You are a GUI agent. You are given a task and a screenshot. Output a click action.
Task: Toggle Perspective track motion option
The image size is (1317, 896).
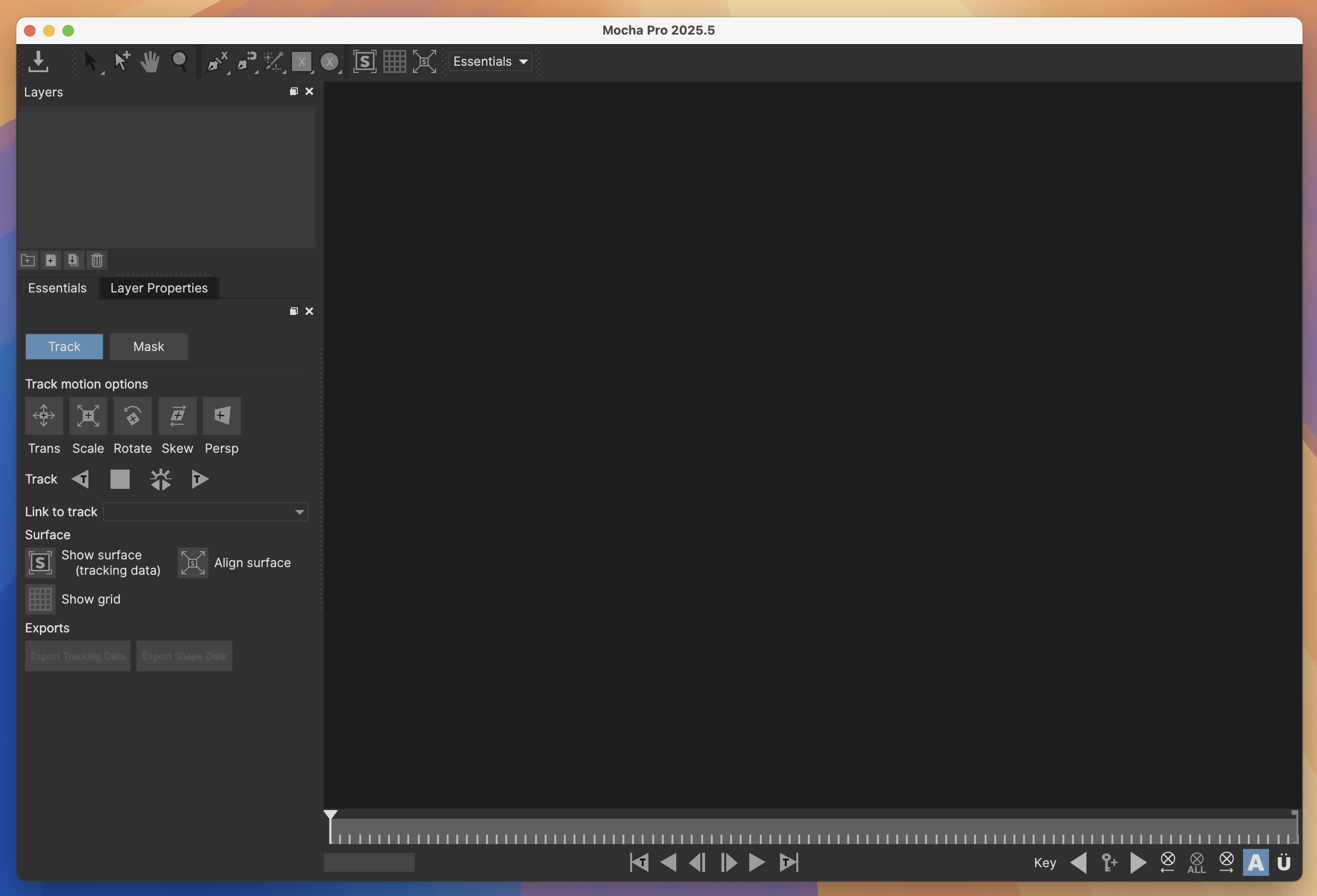click(x=221, y=416)
